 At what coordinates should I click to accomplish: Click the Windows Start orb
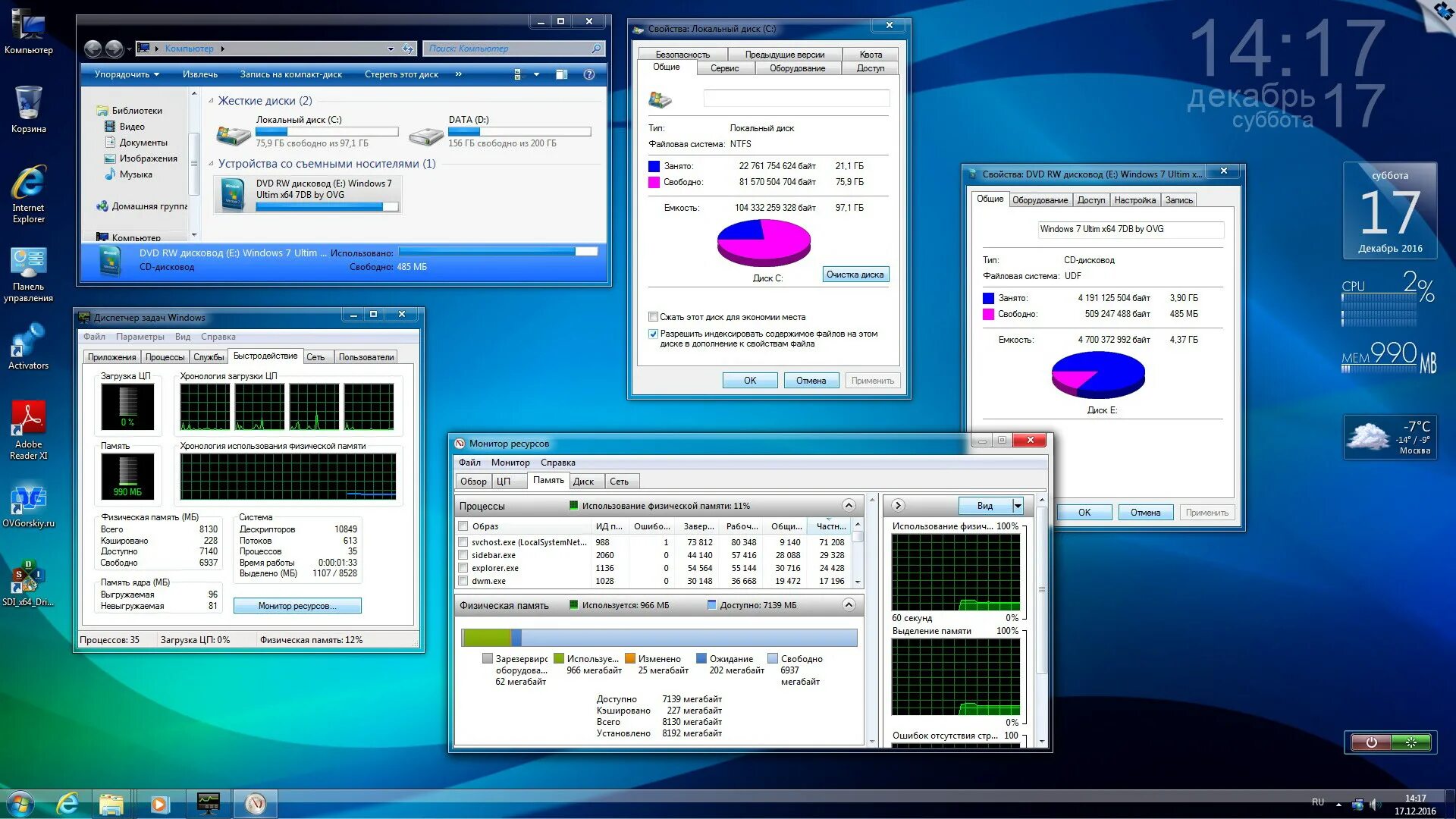[20, 803]
